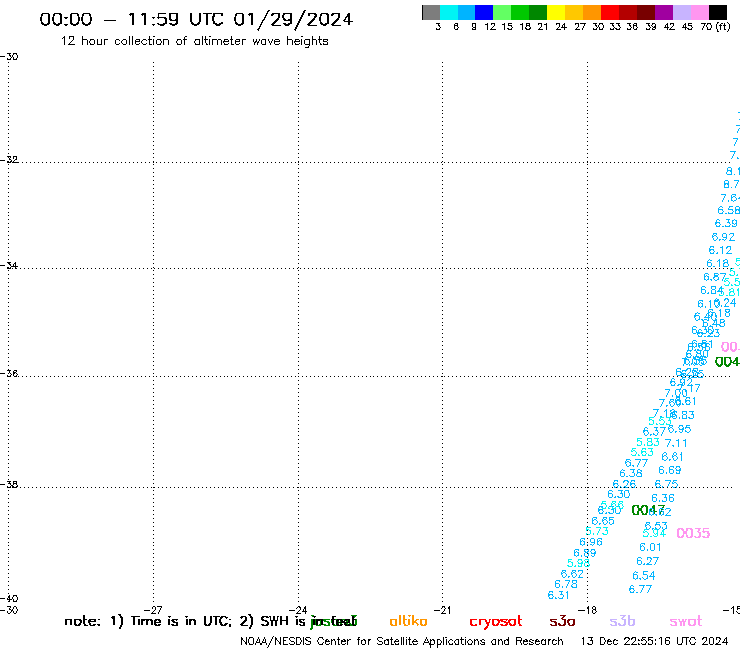The height and width of the screenshot is (650, 740).
Task: Click the pink pass time label '0035'
Action: coord(693,533)
